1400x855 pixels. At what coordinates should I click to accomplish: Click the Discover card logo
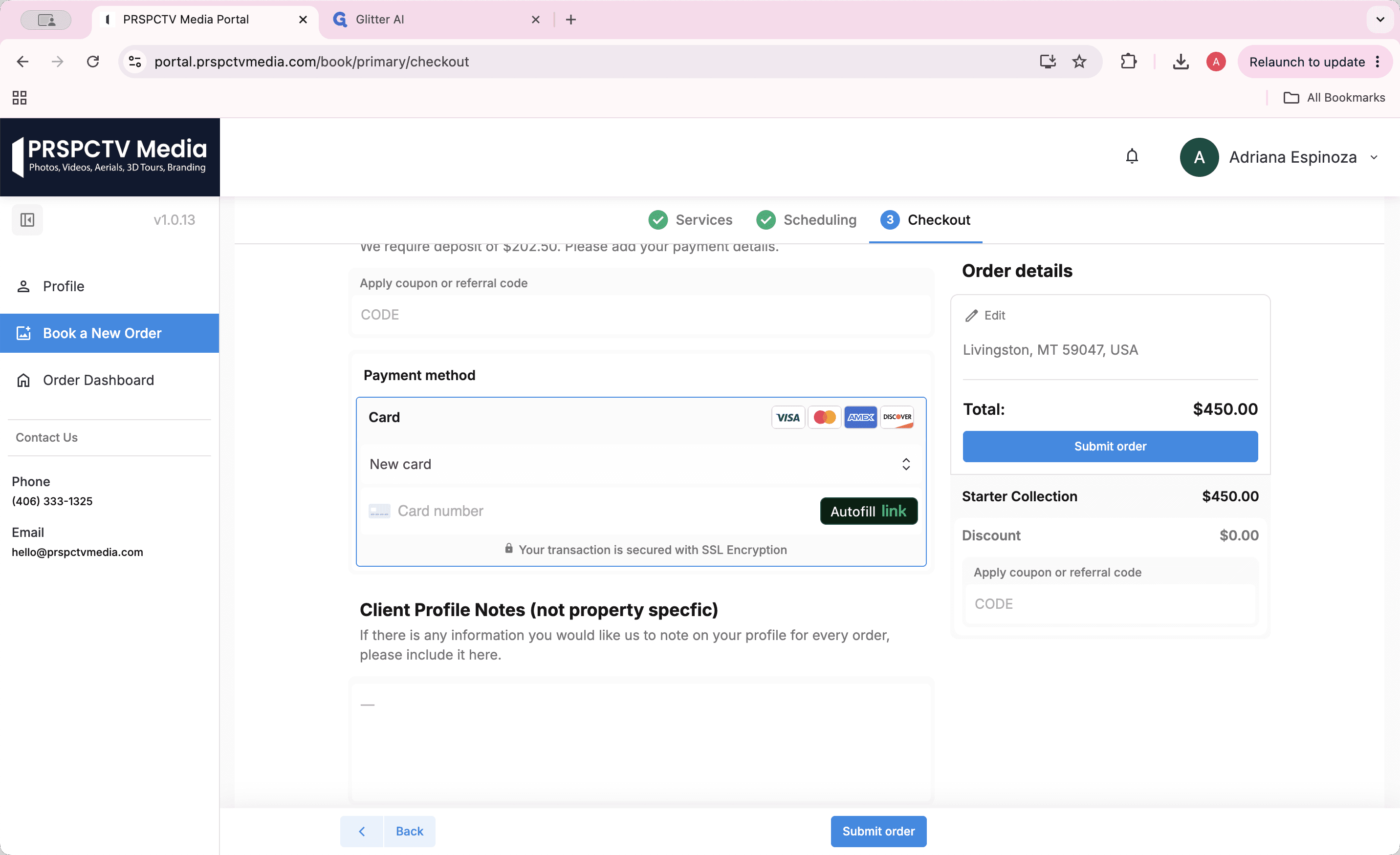pyautogui.click(x=897, y=417)
